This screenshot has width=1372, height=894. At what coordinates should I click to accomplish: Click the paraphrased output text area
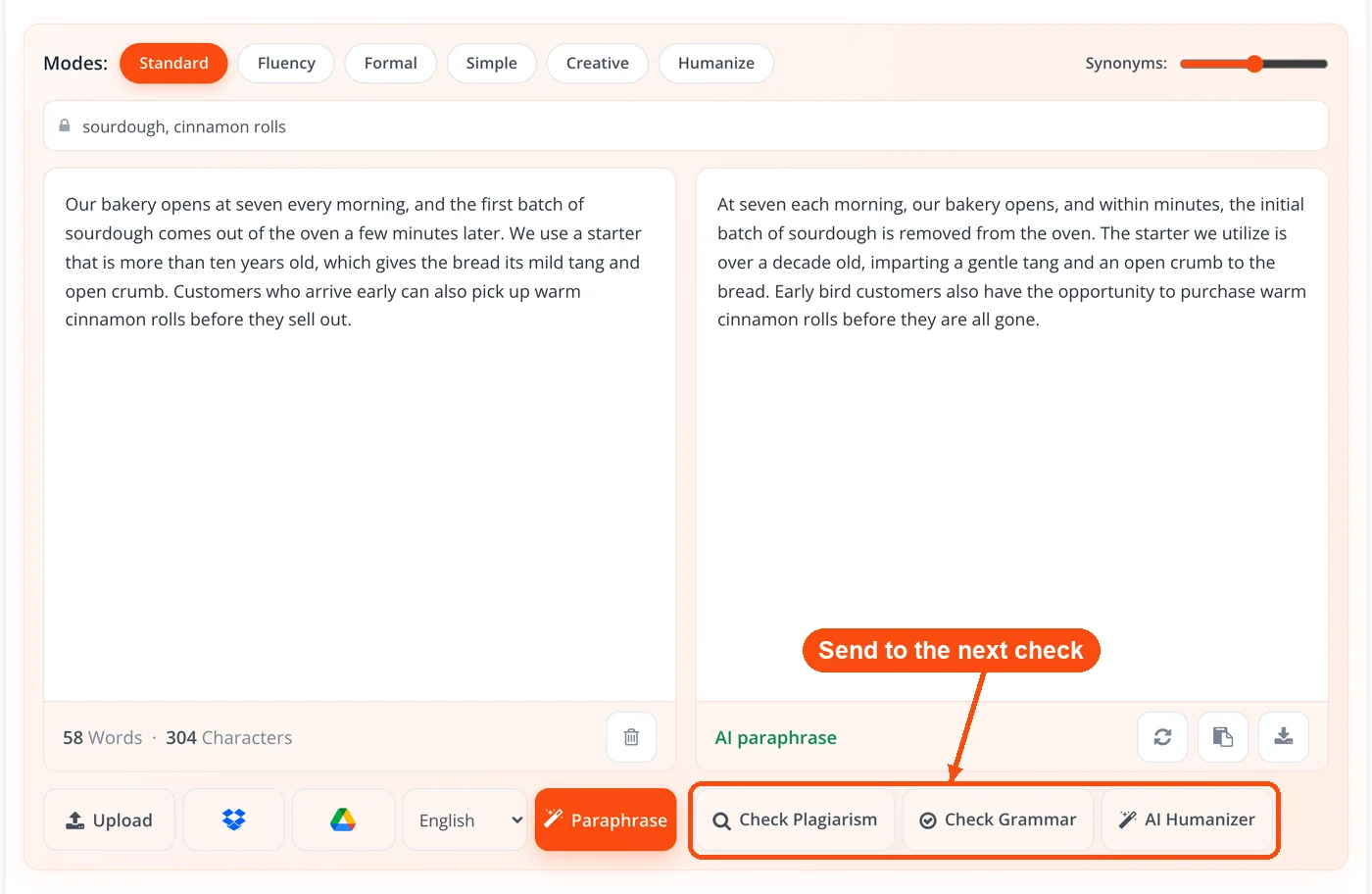tap(1011, 434)
